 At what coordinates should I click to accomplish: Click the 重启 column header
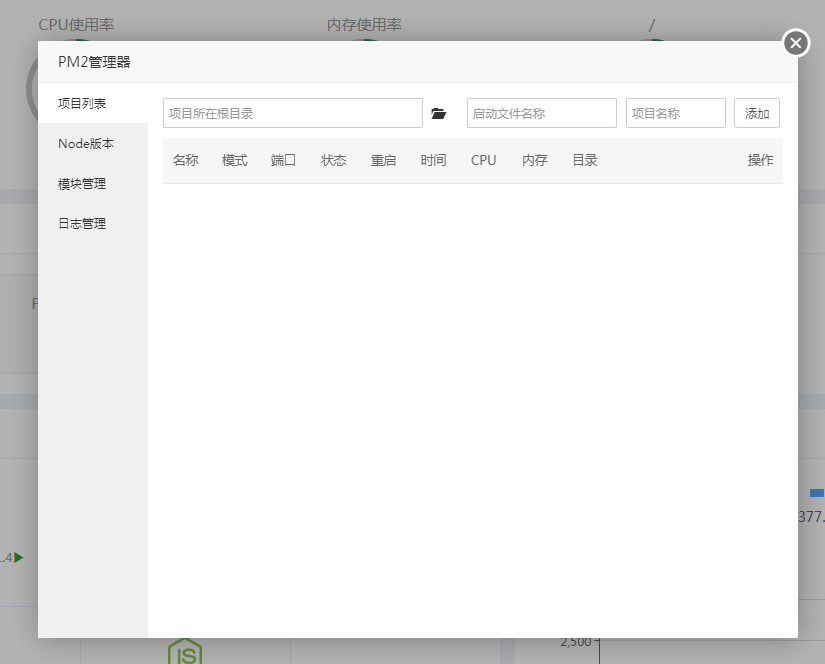click(383, 160)
